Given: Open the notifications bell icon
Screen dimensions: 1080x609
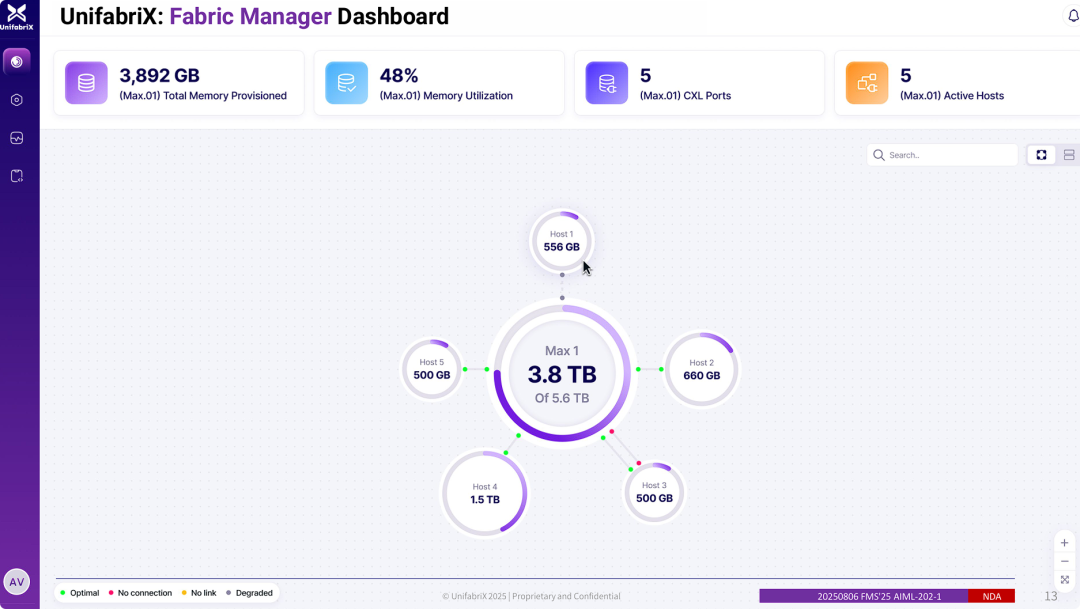Looking at the screenshot, I should click(1073, 16).
